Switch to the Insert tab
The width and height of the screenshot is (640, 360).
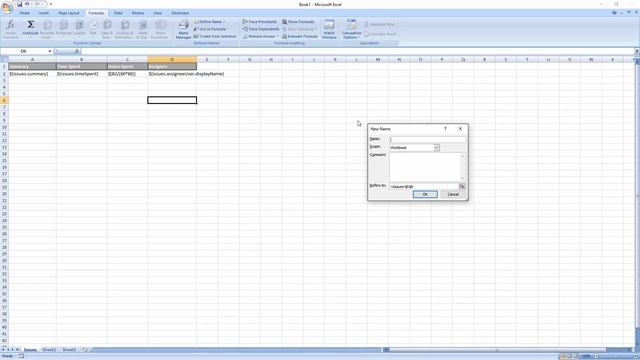point(44,13)
